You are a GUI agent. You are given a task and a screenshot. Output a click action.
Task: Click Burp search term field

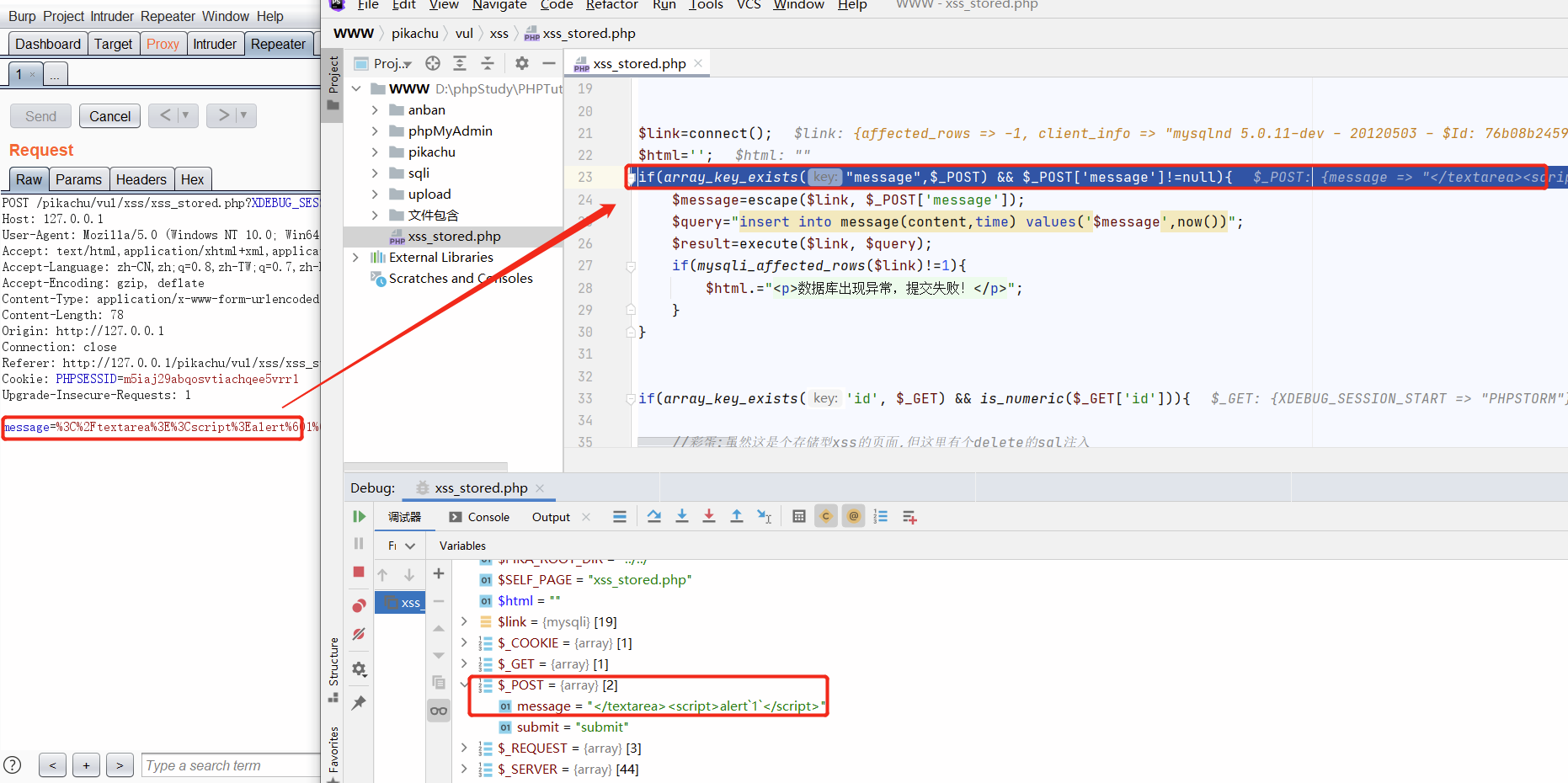click(x=231, y=765)
